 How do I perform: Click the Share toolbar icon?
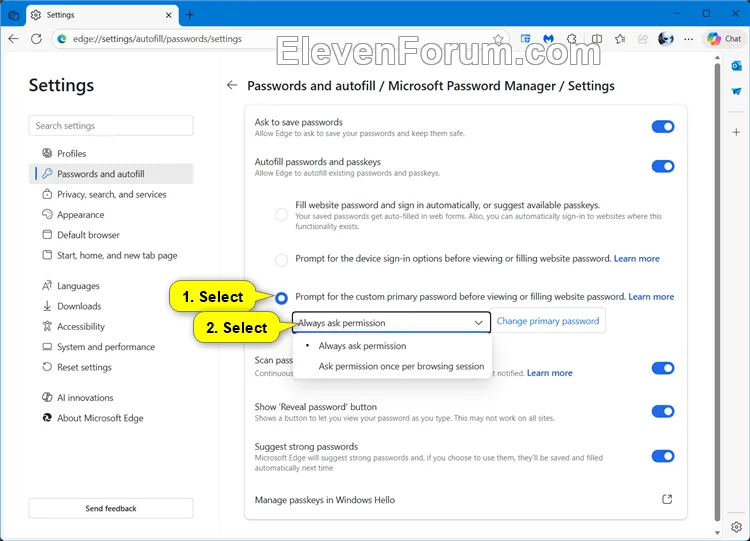(643, 39)
